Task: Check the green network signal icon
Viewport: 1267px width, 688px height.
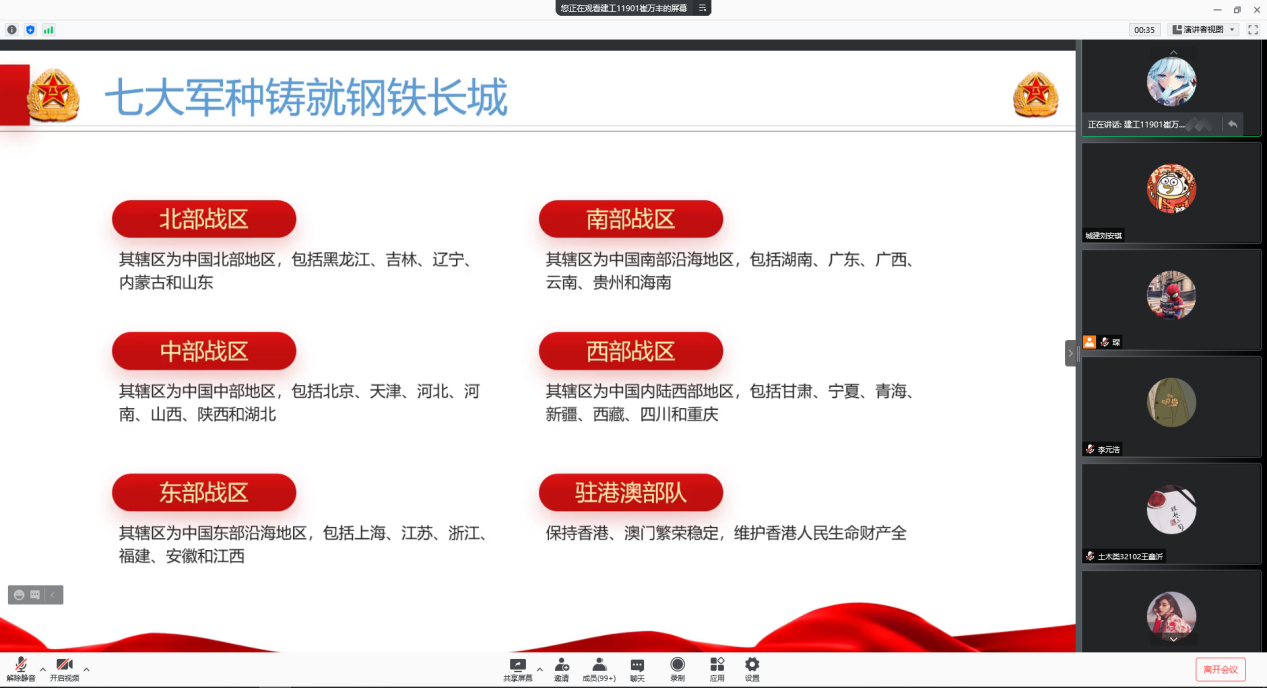Action: click(x=48, y=30)
